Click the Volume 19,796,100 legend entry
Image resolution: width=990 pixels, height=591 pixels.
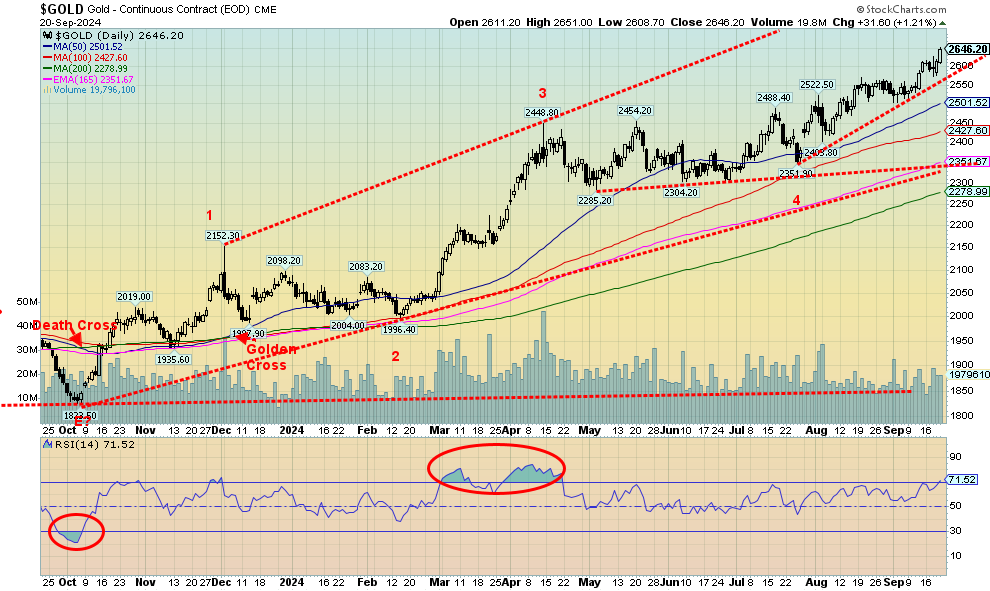(89, 90)
